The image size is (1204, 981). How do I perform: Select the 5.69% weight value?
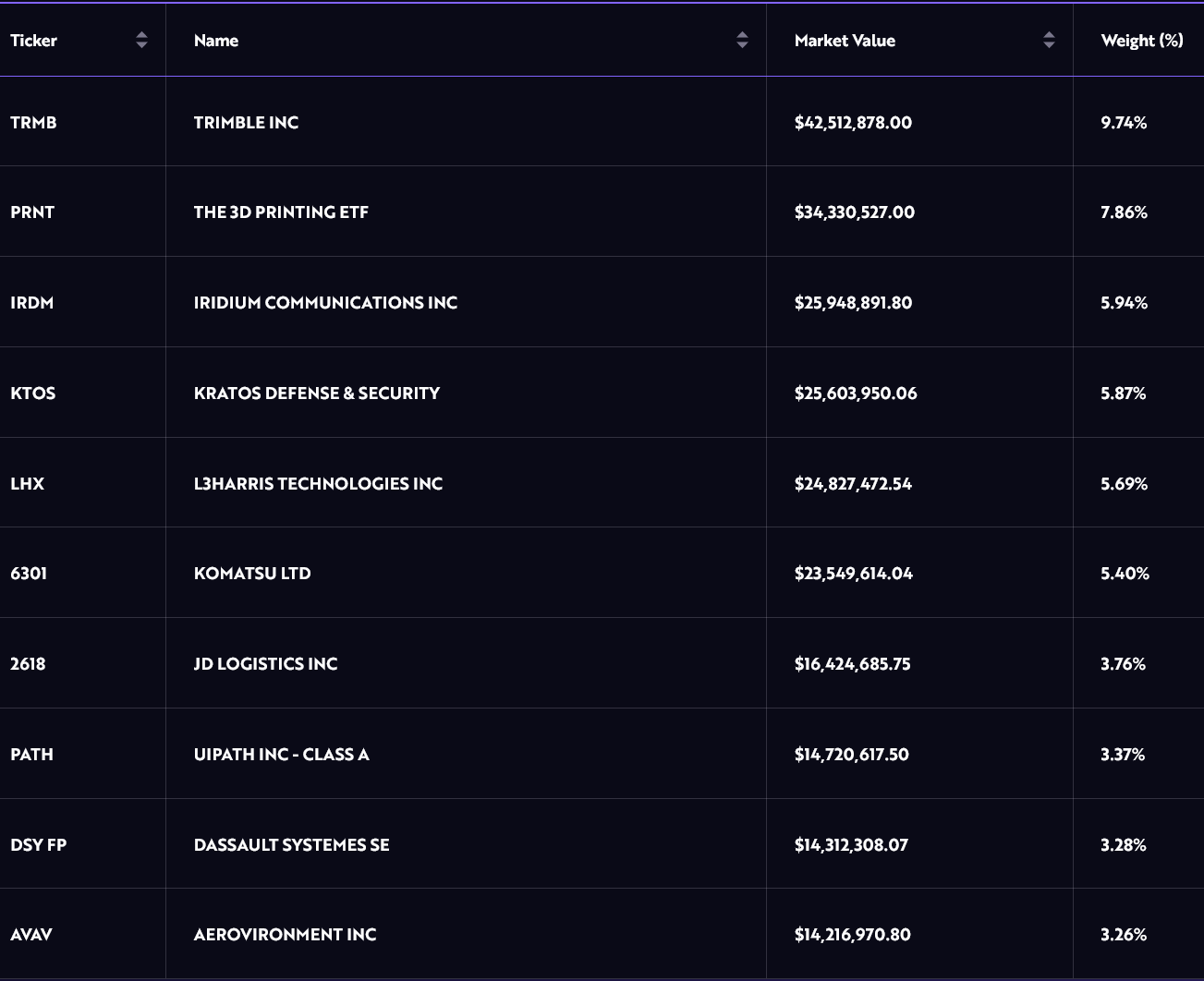coord(1124,484)
